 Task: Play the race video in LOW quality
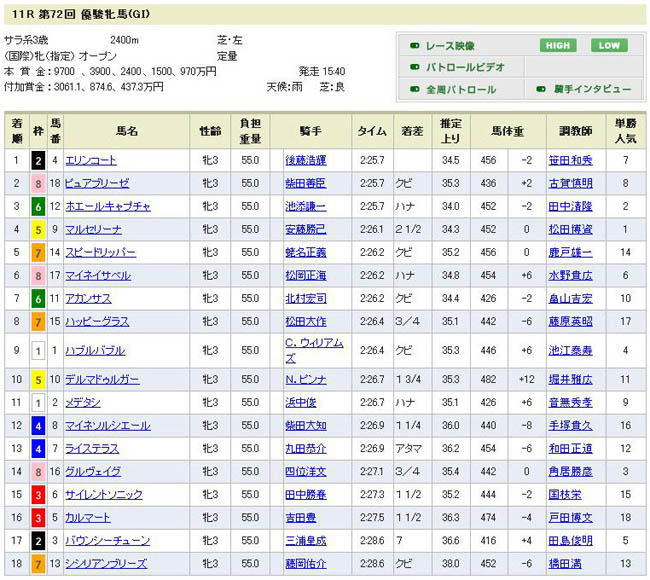coord(606,45)
